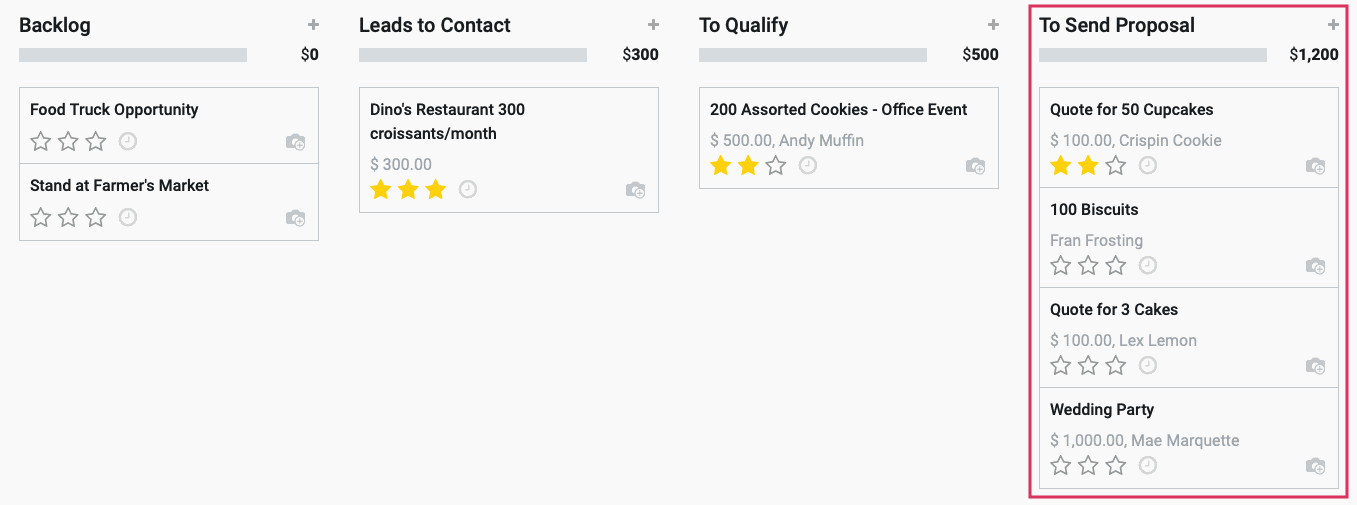Click clock icon on 200 Assorted Cookies card

pyautogui.click(x=808, y=165)
